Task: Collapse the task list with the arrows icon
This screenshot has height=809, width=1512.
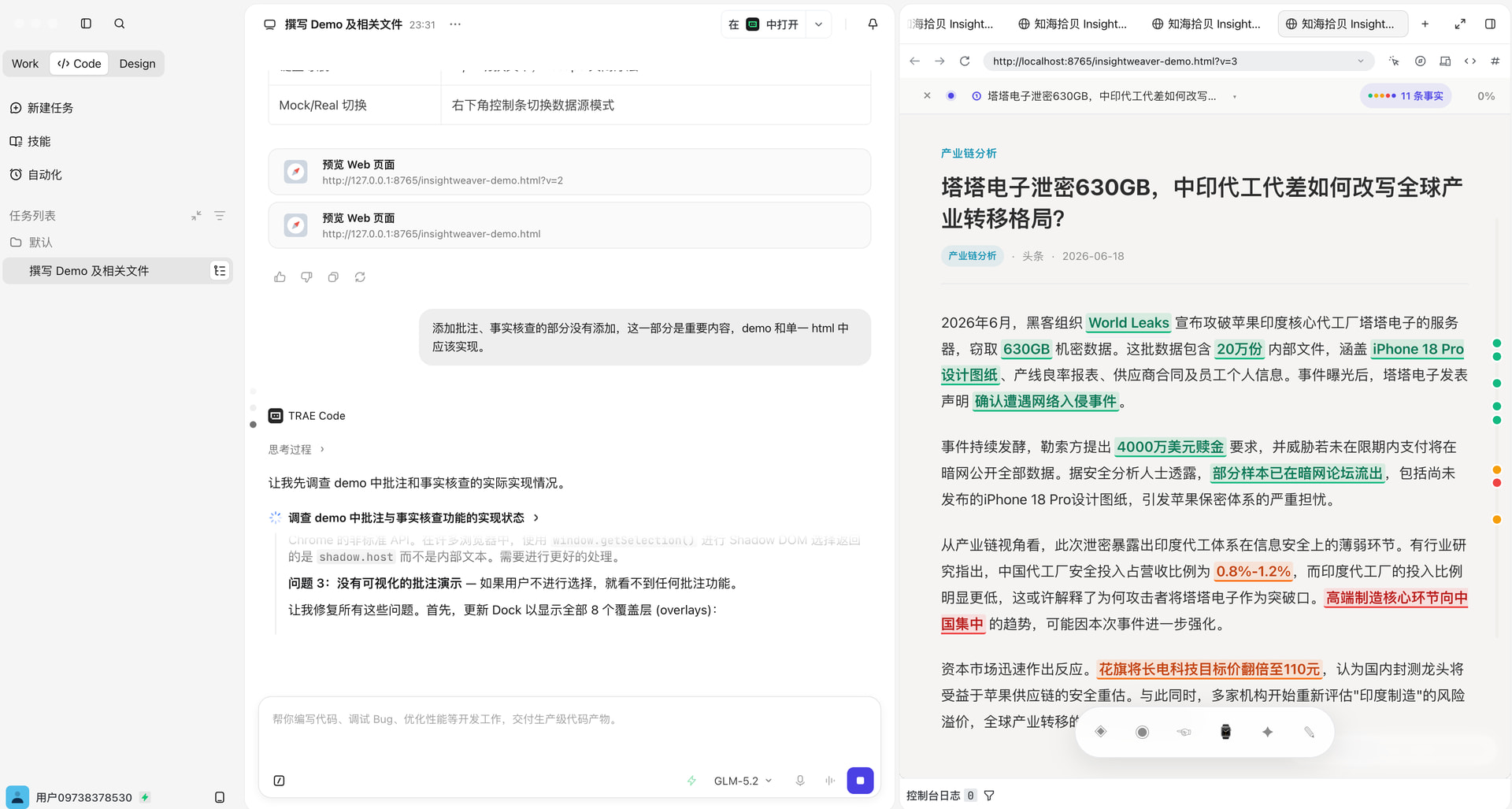Action: click(196, 216)
